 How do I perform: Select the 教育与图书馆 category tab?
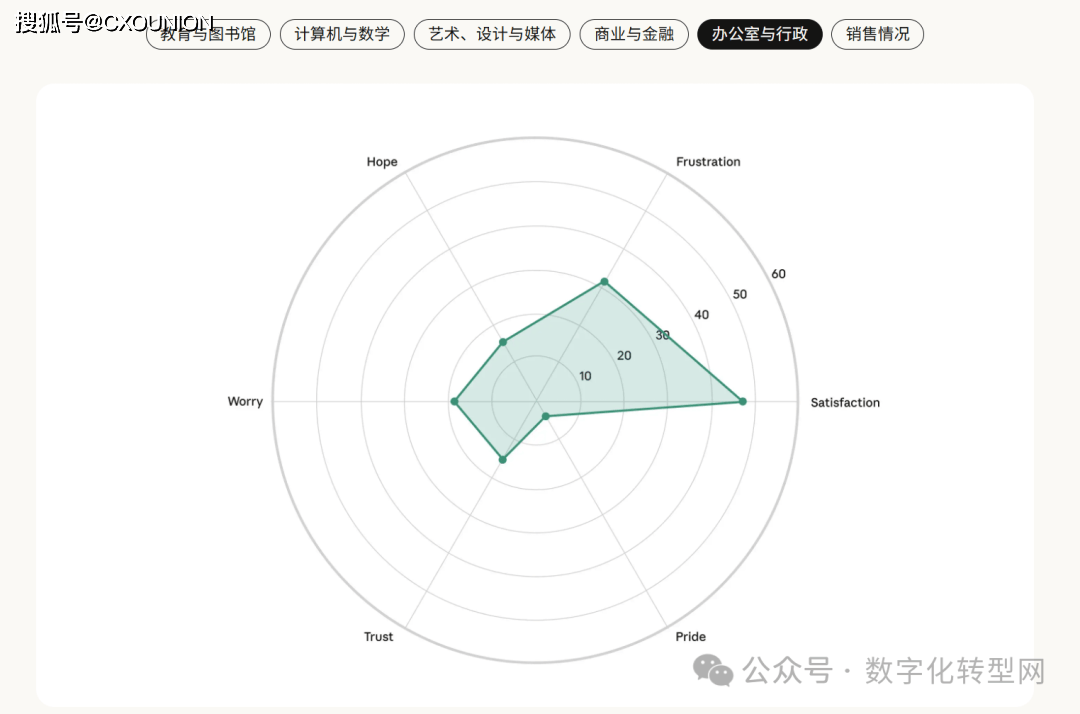[x=208, y=34]
